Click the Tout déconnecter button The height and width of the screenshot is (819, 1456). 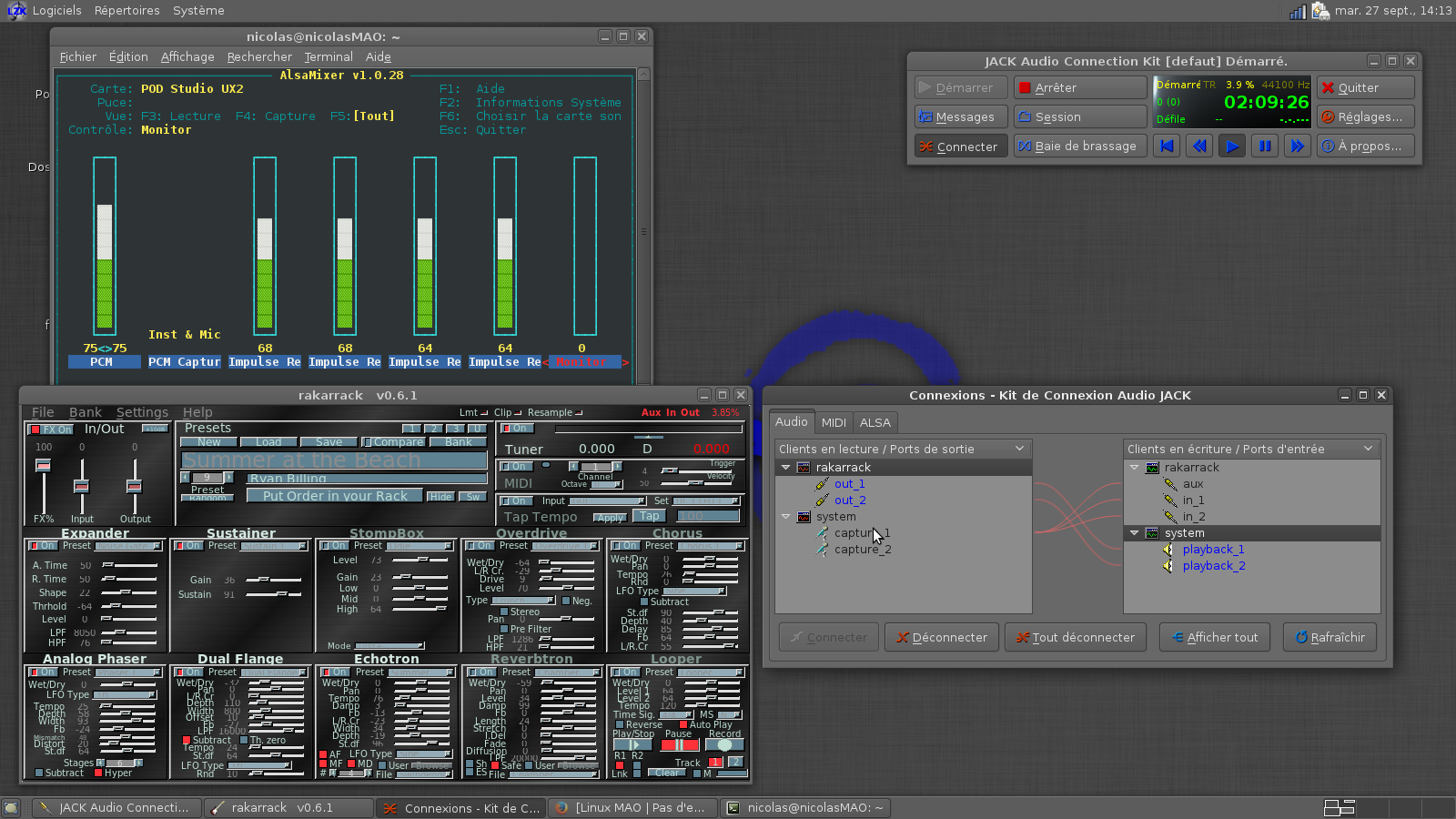[1075, 637]
